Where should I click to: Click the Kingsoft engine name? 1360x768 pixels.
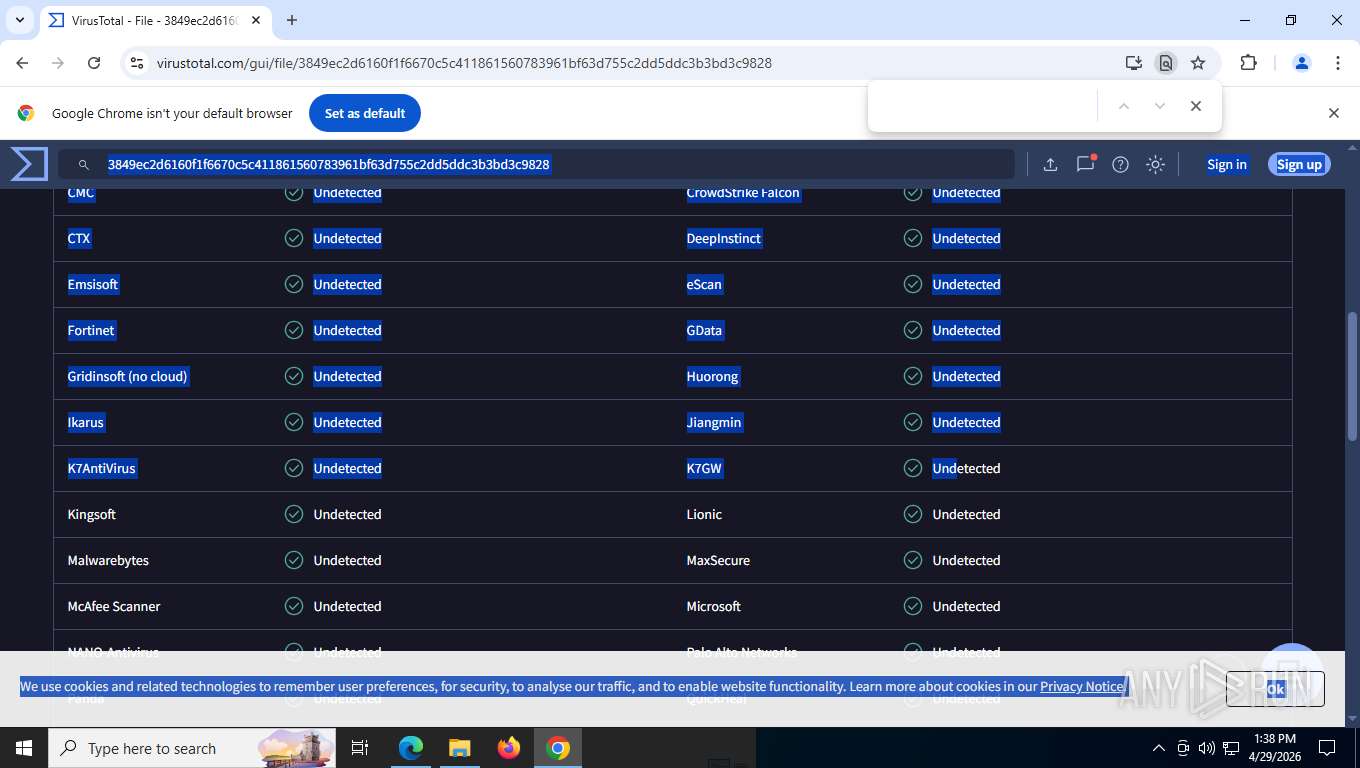click(x=92, y=514)
